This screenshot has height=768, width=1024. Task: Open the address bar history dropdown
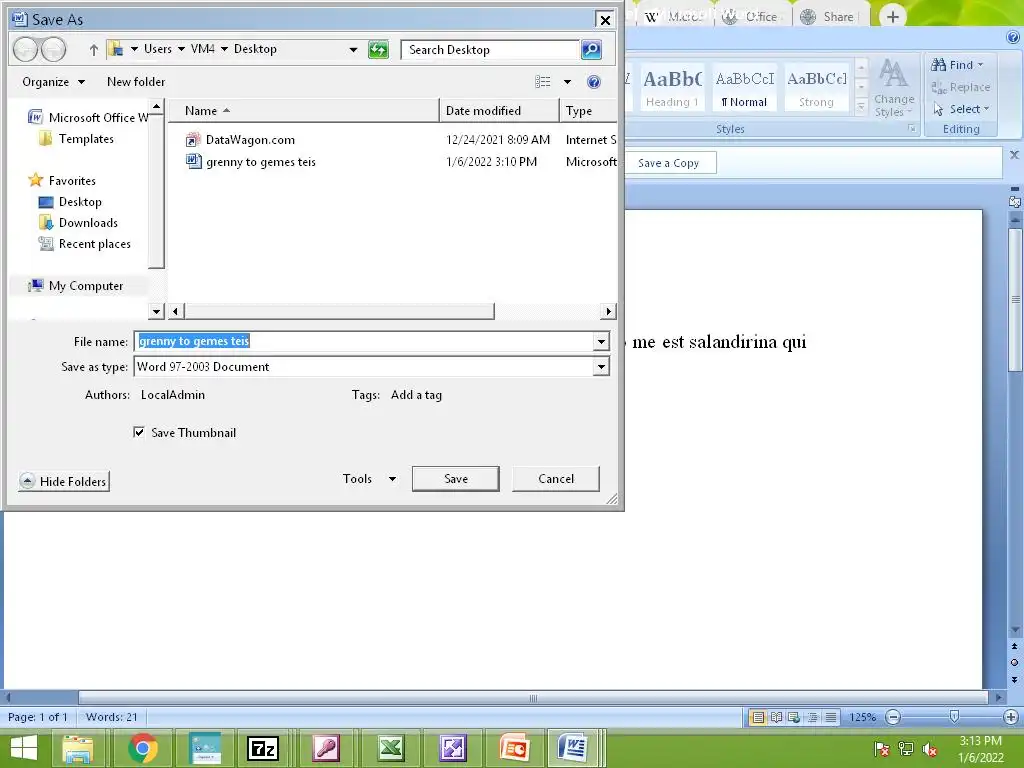click(353, 50)
